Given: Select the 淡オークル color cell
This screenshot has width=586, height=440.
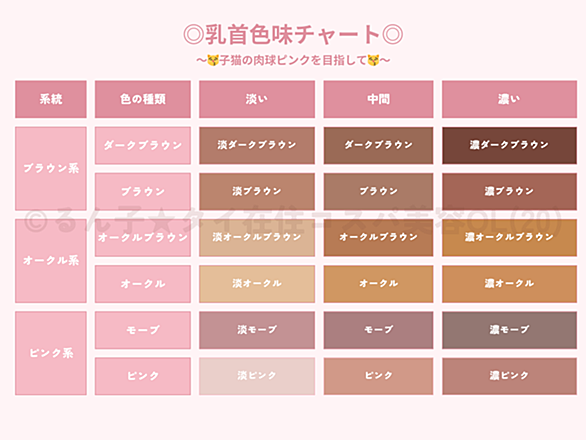Looking at the screenshot, I should (x=257, y=284).
